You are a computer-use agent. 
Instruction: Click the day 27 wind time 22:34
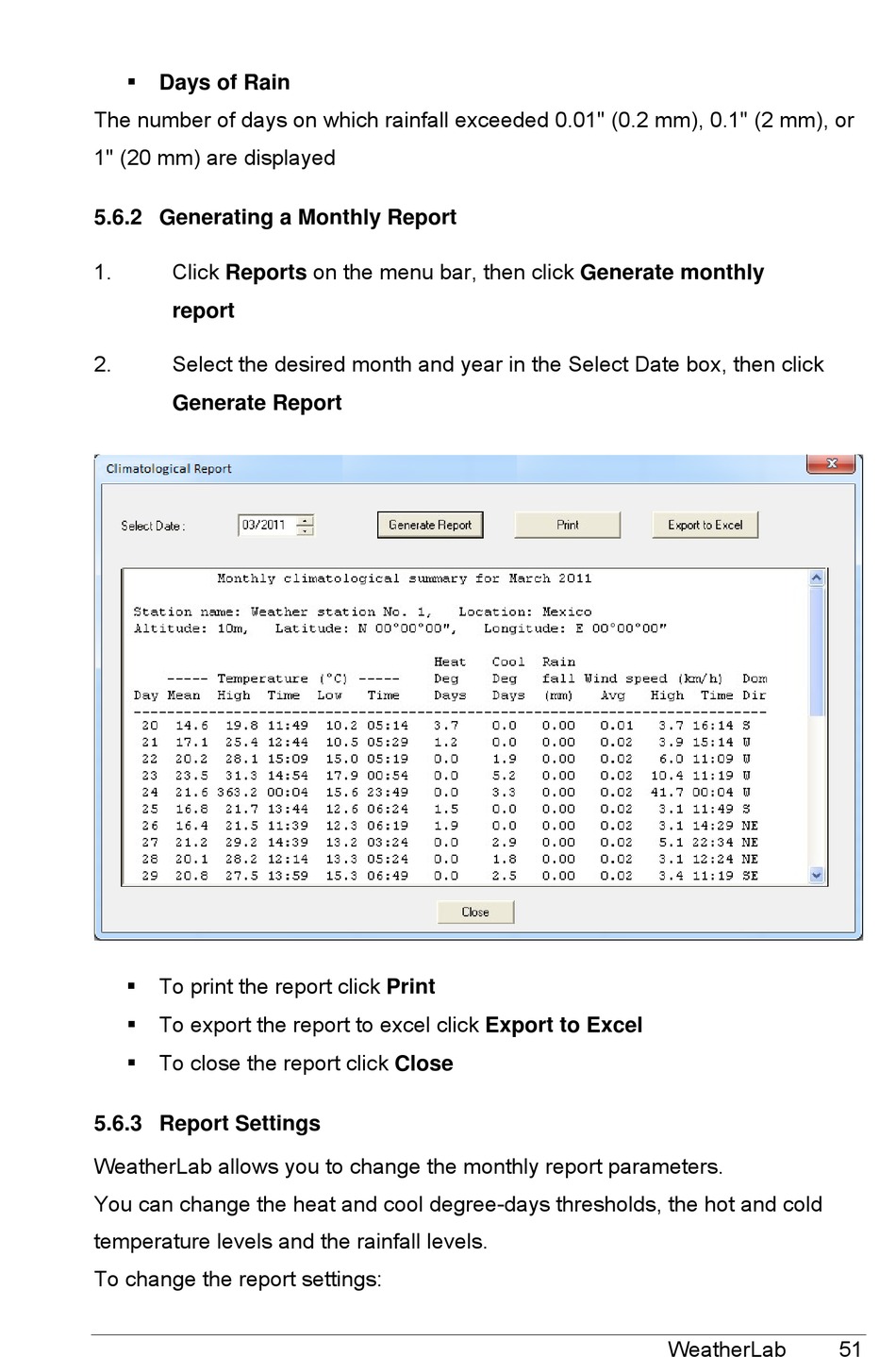713,843
